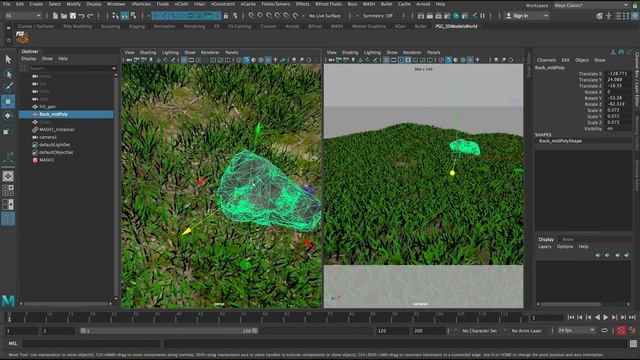The height and width of the screenshot is (360, 640).
Task: Open the No Character Set dropdown
Action: 479,331
